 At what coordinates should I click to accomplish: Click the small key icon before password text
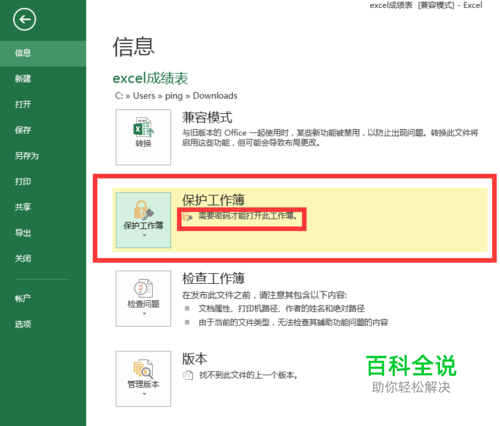pyautogui.click(x=188, y=217)
